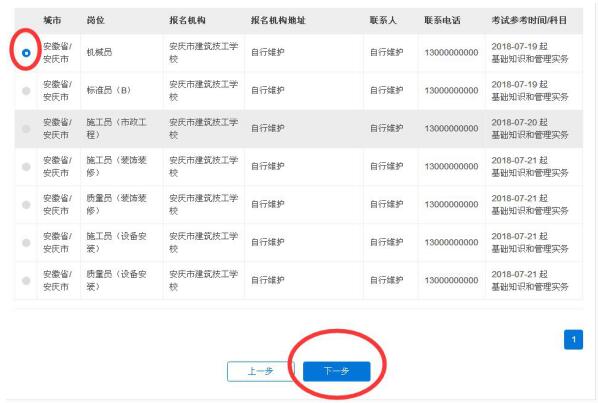This screenshot has height=403, width=598.
Task: Pick the 质量员（装饰装修）radio button
Action: [26, 205]
